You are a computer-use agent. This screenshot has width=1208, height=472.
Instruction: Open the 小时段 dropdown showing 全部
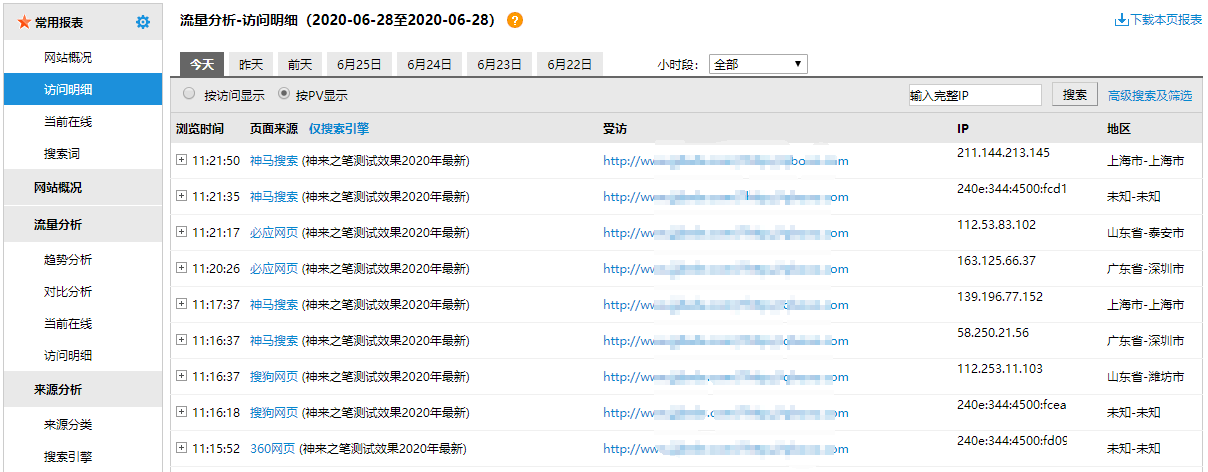[757, 64]
